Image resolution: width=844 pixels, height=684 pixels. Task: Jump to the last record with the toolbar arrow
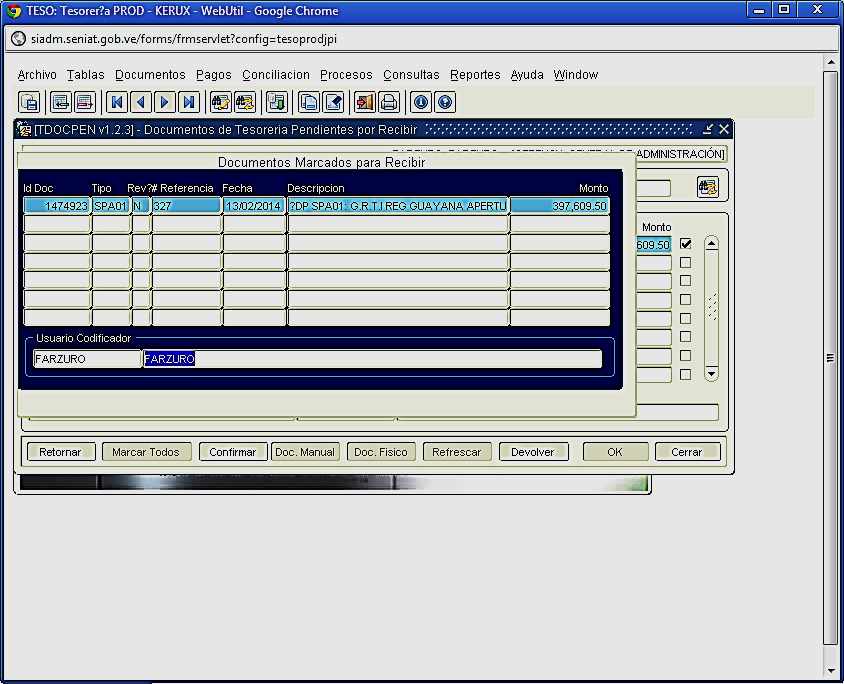[189, 102]
